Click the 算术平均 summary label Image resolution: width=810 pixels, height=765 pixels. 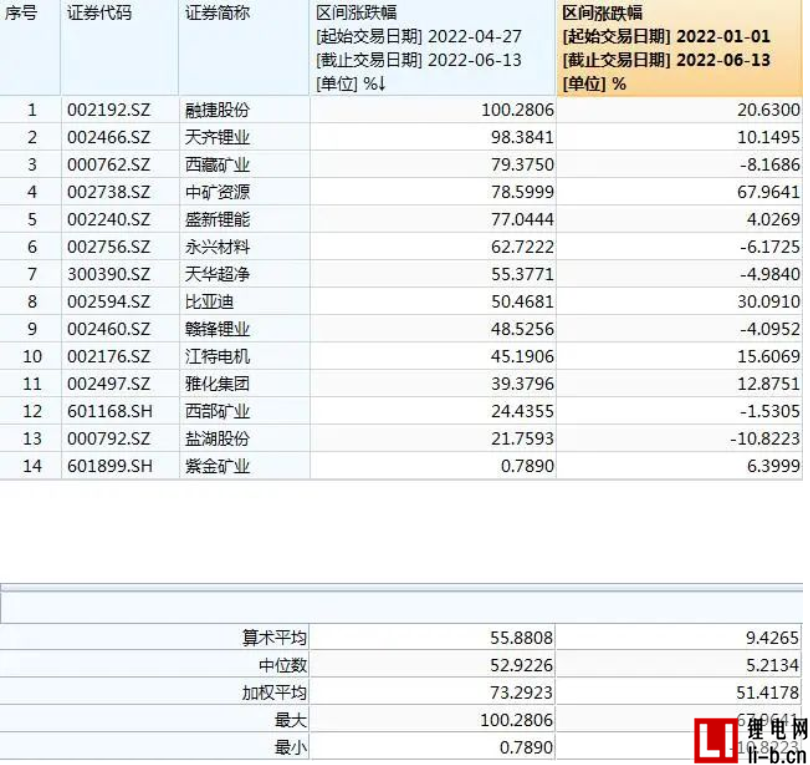tap(274, 638)
